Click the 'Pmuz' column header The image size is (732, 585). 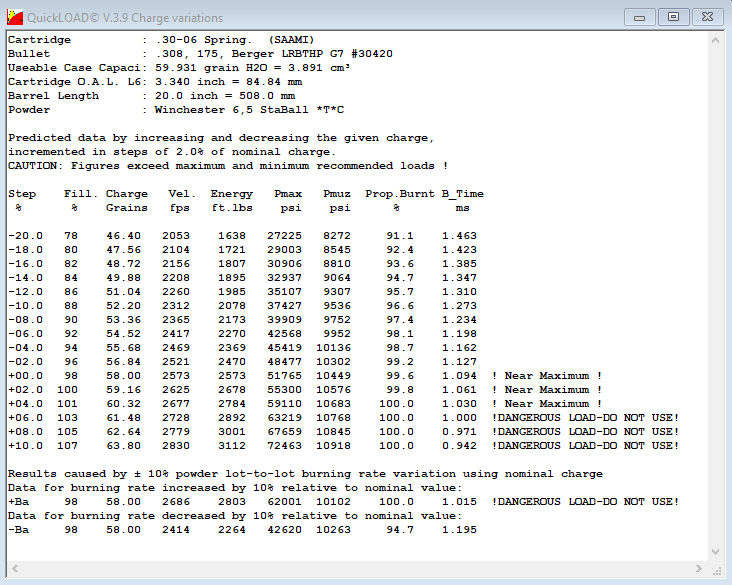(337, 194)
